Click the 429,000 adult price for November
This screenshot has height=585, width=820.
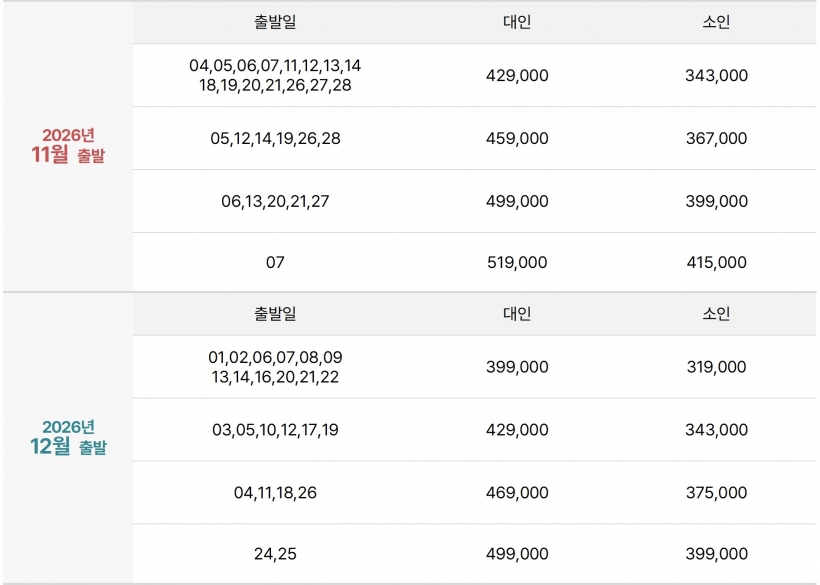[x=517, y=75]
